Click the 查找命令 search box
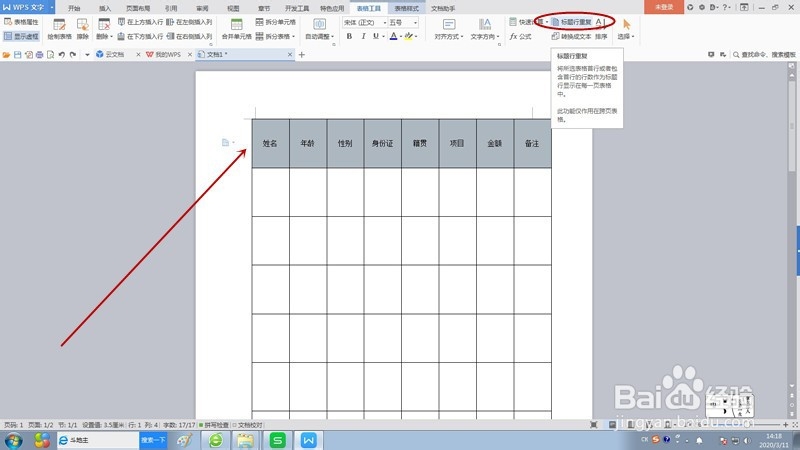800x450 pixels. pyautogui.click(x=764, y=55)
